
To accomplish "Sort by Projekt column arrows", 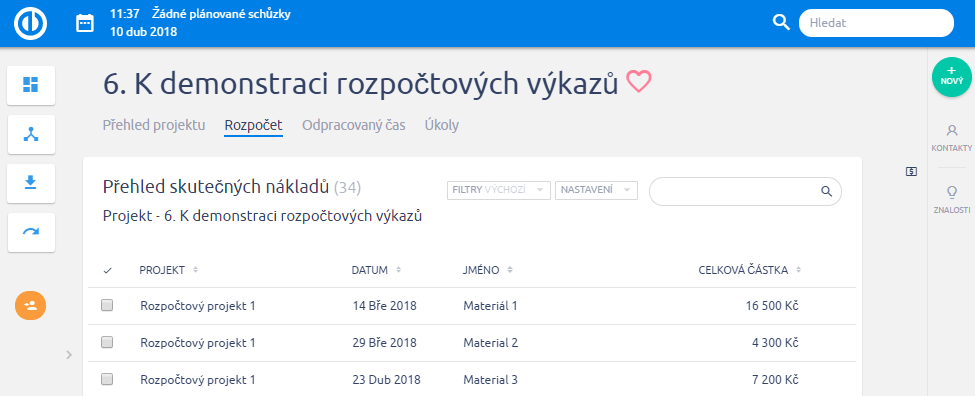I will pos(195,270).
